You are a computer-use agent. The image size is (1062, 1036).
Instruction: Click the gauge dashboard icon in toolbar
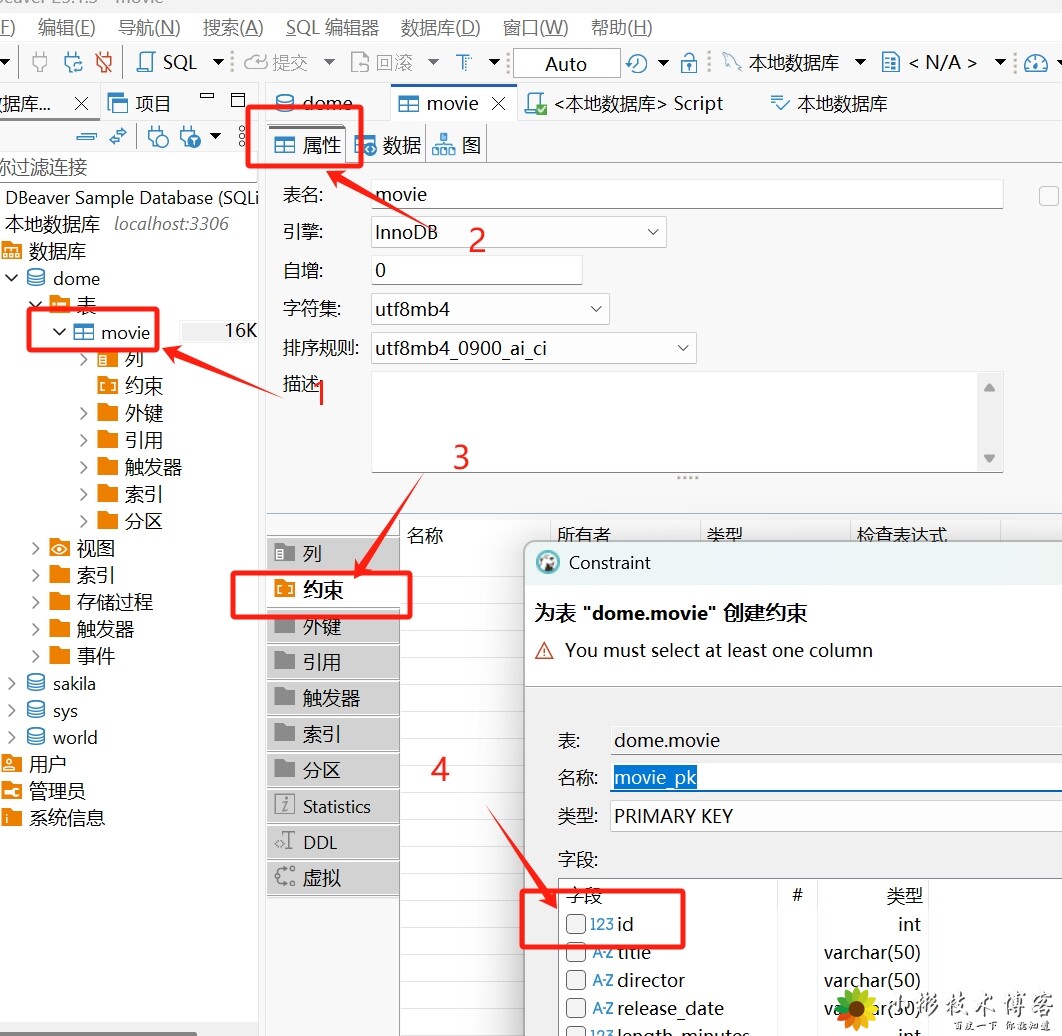pyautogui.click(x=1036, y=63)
